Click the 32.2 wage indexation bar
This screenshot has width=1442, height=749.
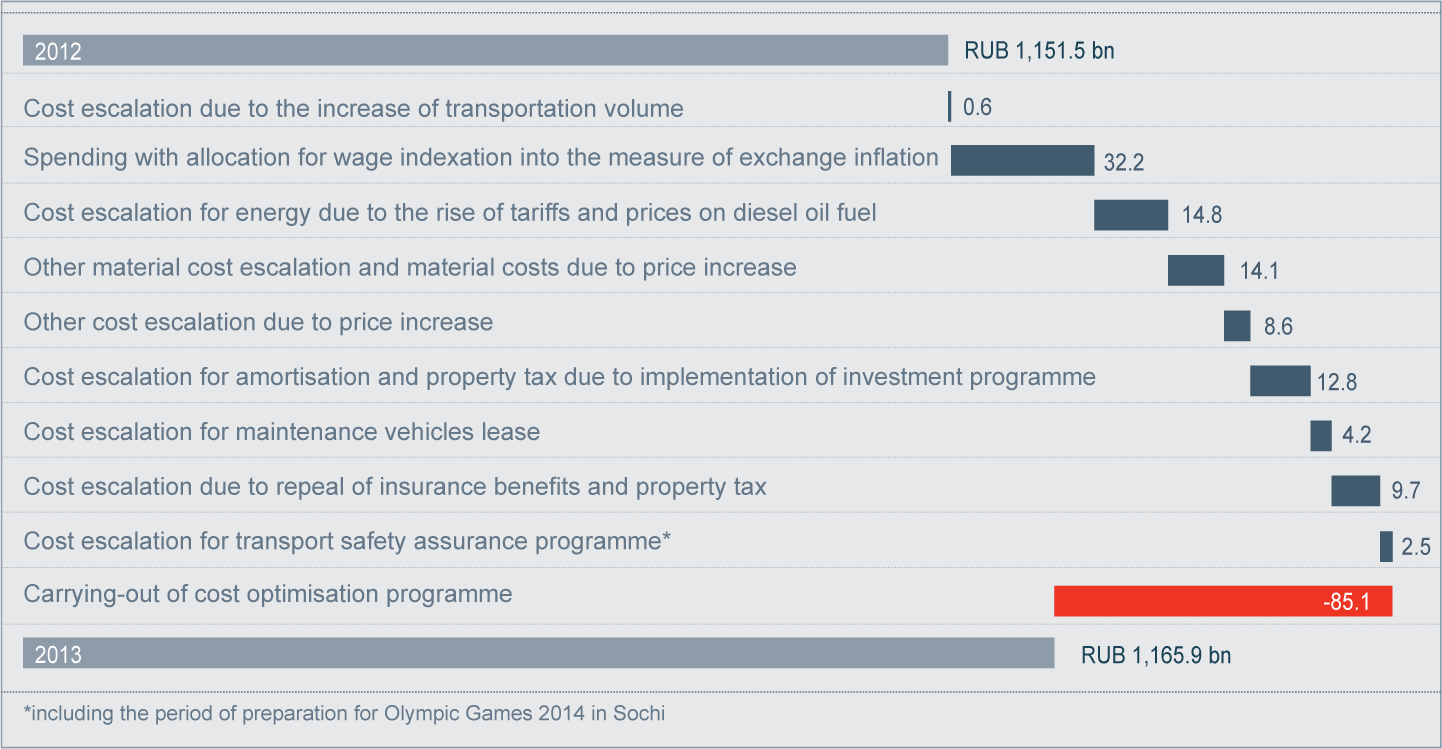point(1022,160)
